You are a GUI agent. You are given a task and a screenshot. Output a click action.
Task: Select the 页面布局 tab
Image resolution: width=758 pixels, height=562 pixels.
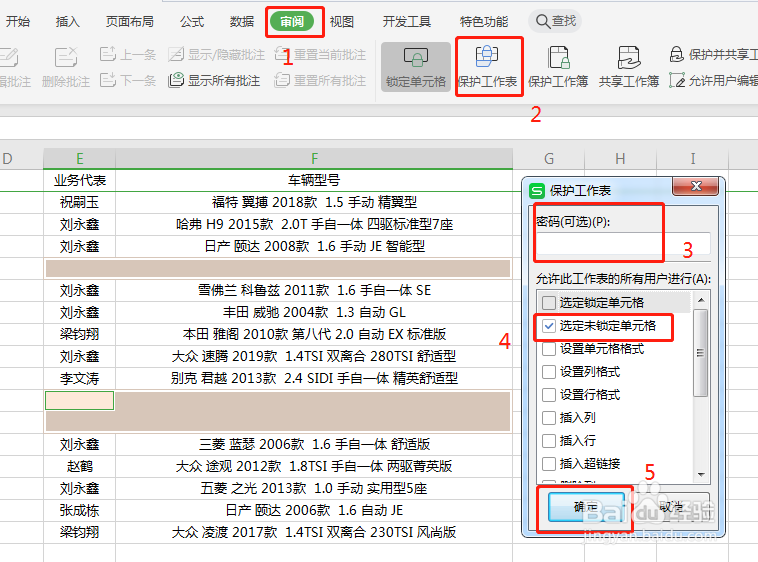(130, 21)
